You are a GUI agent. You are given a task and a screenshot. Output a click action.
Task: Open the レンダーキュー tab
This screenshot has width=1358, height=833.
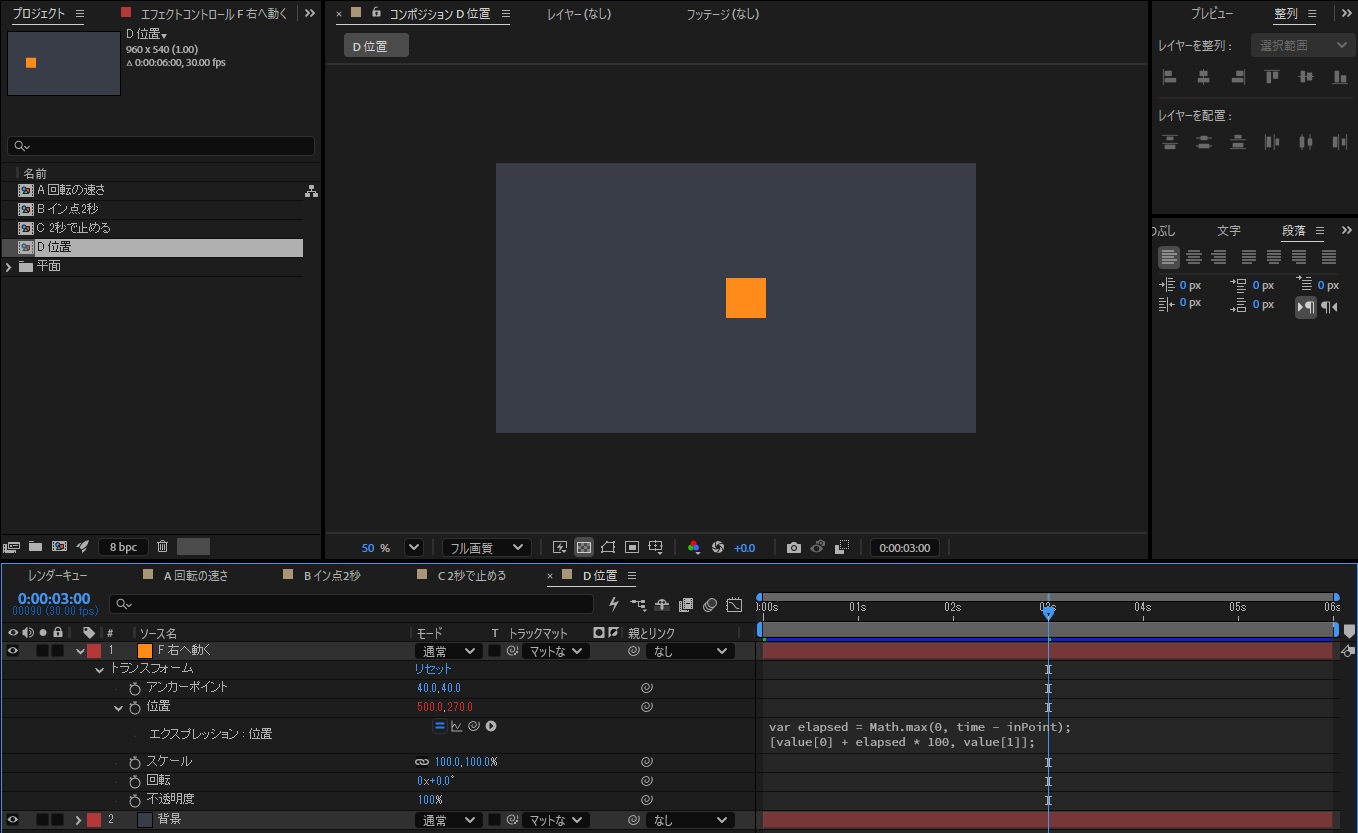pyautogui.click(x=57, y=575)
